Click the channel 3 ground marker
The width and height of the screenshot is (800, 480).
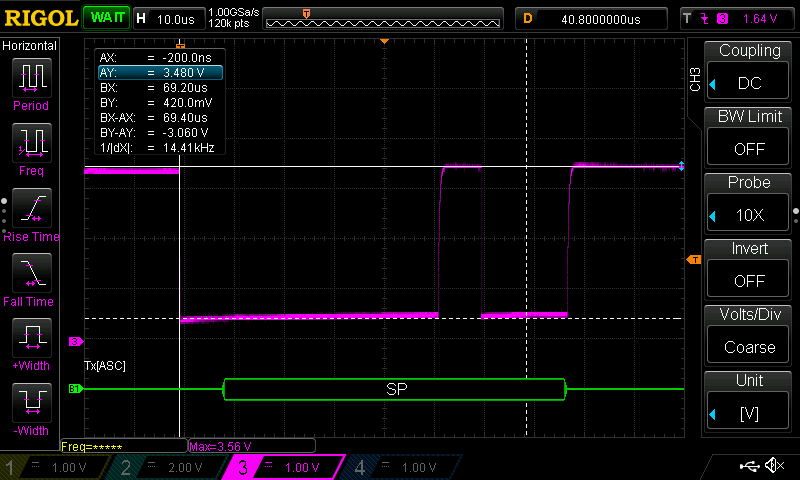point(76,341)
